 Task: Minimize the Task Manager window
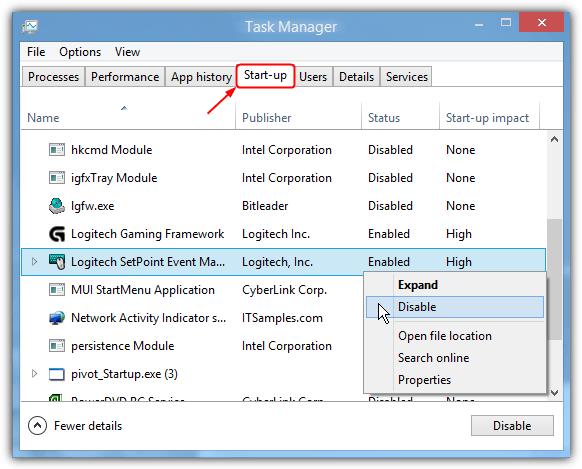[479, 24]
